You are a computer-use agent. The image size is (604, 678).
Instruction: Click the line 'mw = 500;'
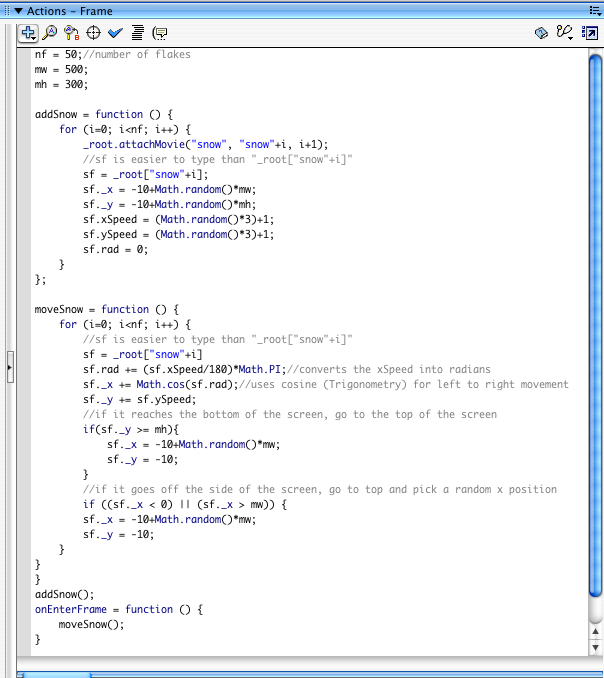point(61,70)
